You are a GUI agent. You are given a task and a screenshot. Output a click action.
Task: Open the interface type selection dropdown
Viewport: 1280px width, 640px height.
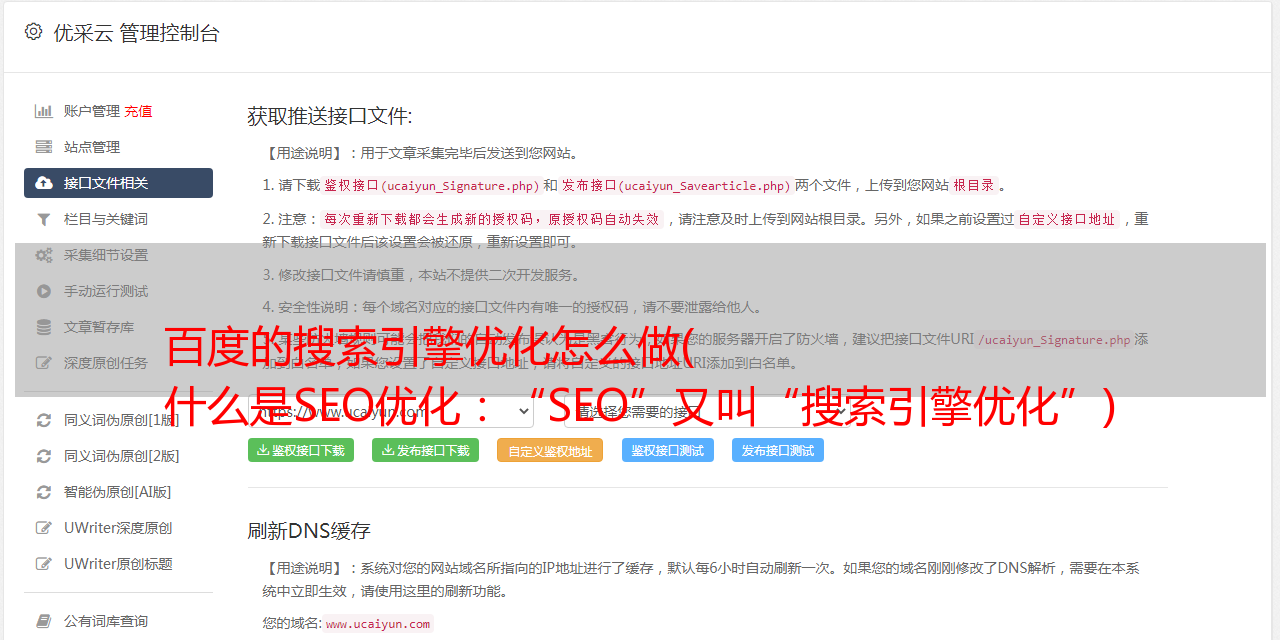(x=707, y=411)
